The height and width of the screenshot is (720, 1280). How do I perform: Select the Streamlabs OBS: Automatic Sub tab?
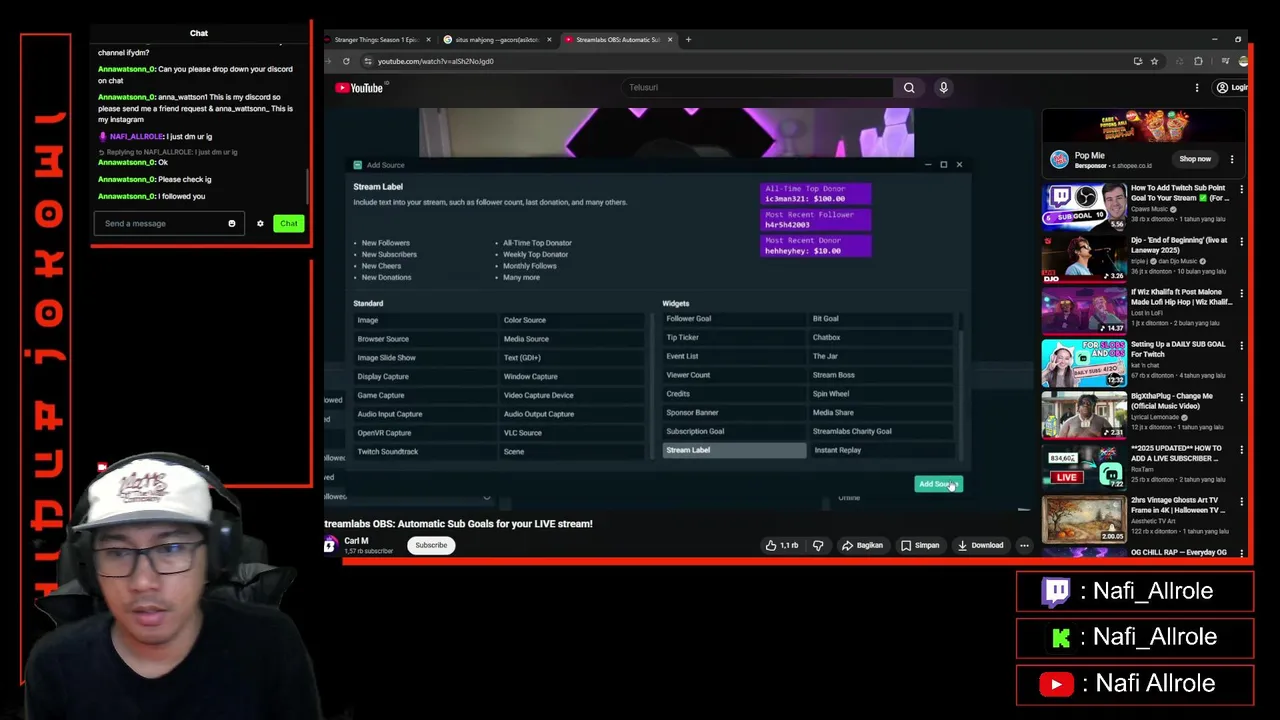pos(617,40)
